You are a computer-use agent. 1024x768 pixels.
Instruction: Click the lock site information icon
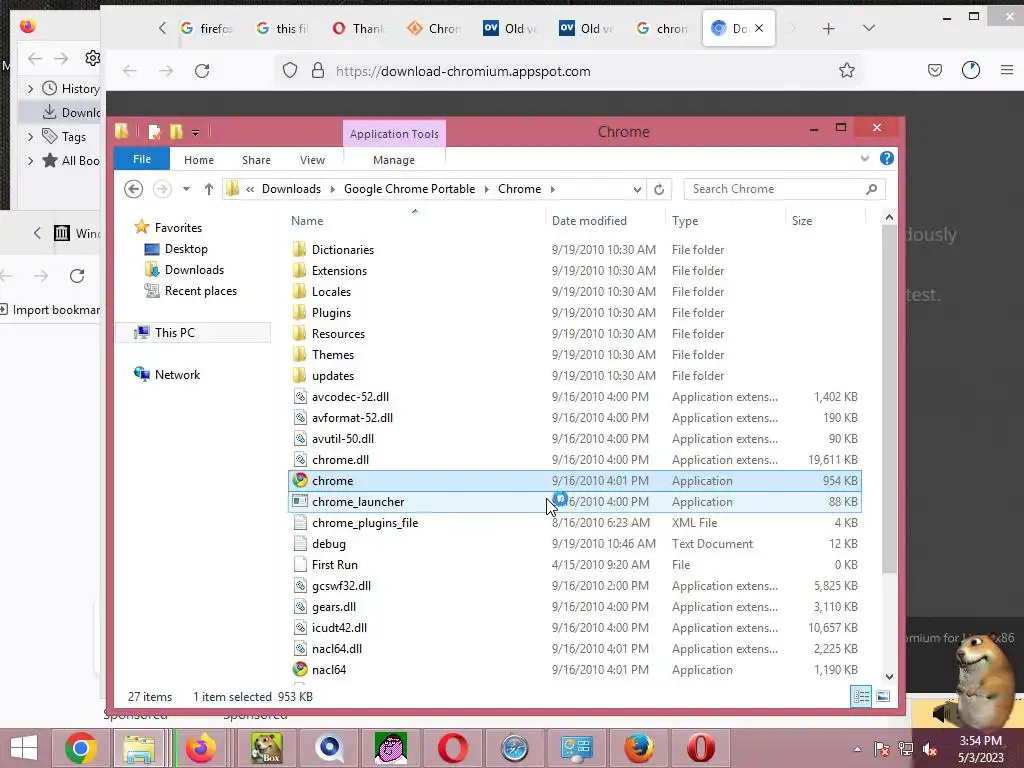tap(318, 71)
